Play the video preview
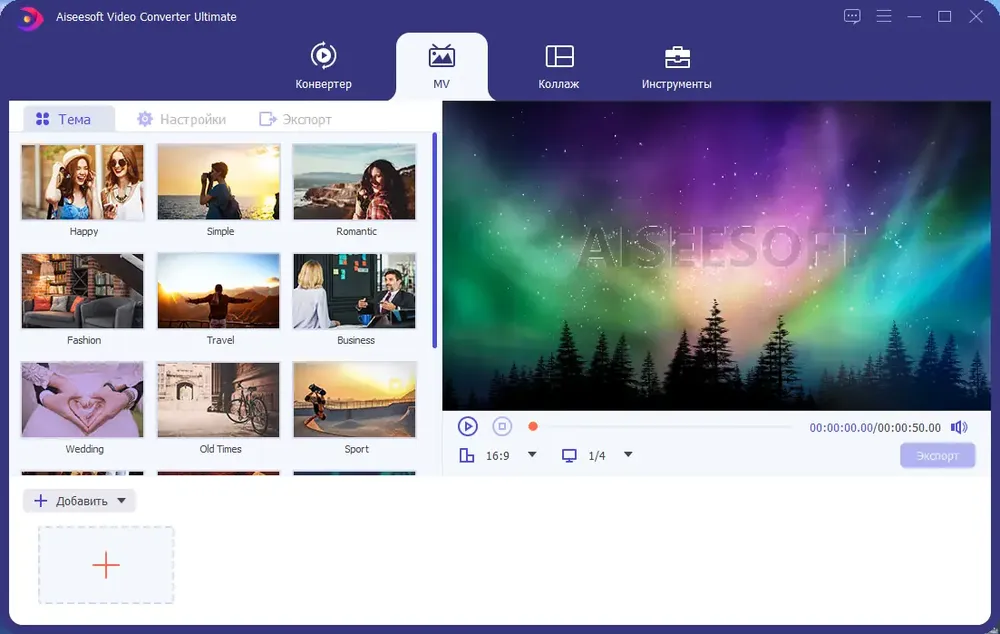Screen dimensions: 1000x634 (468, 427)
